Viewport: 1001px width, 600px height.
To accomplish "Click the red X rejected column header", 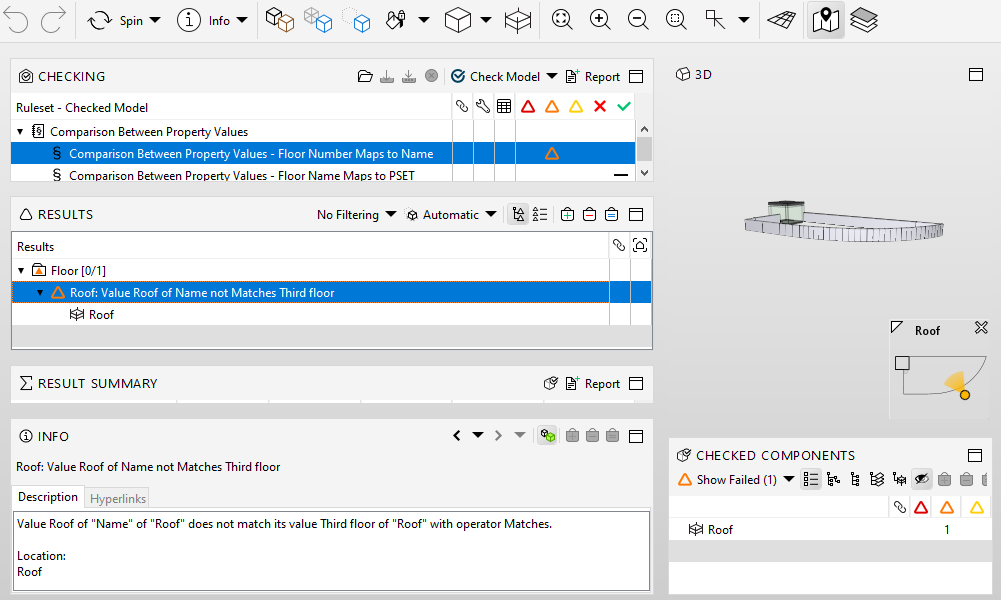I will click(599, 107).
